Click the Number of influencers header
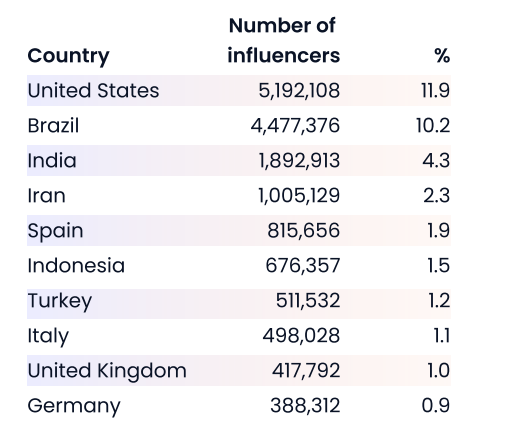Screen dimensions: 514x431 [284, 40]
